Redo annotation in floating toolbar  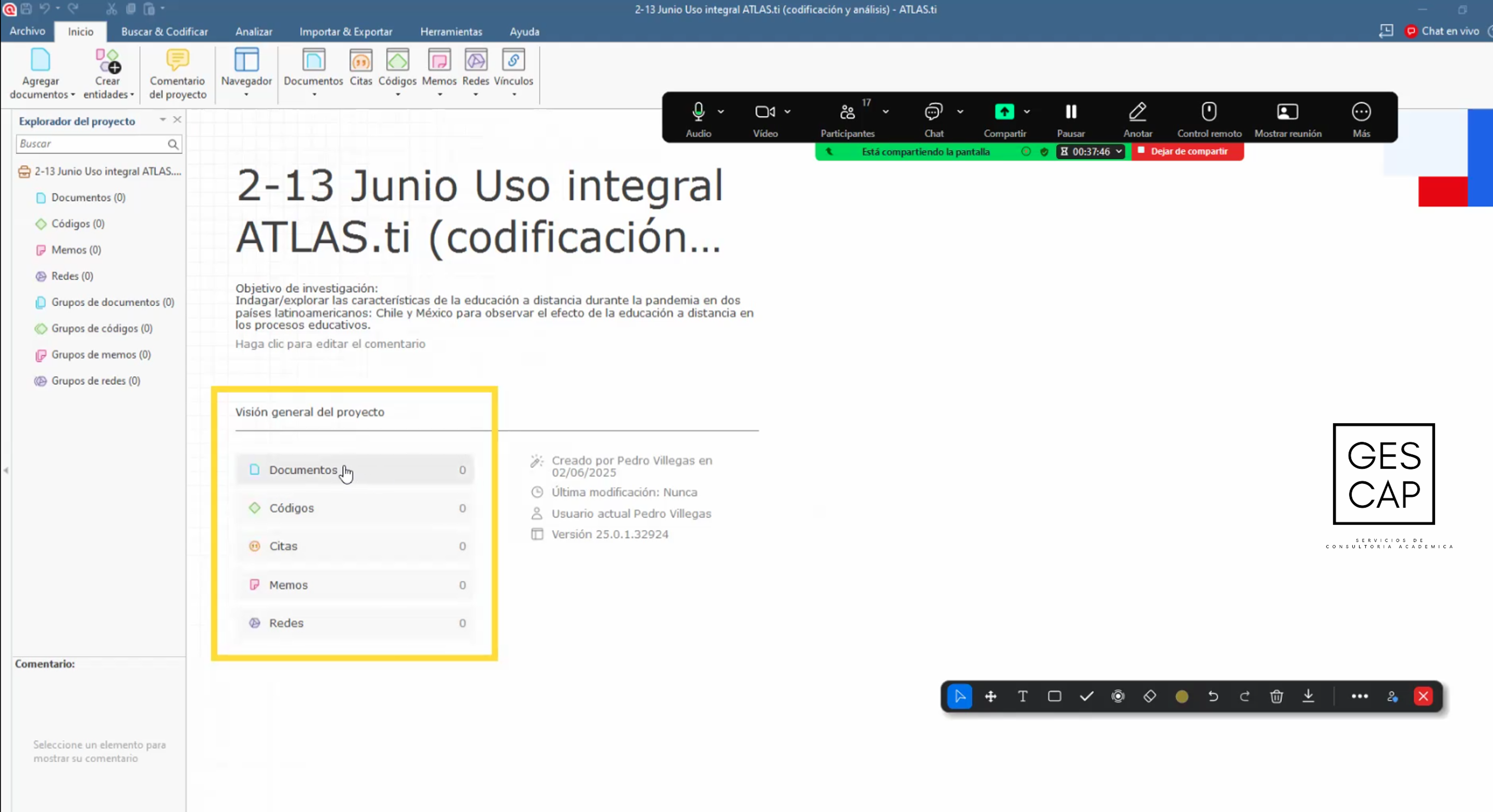(x=1244, y=696)
